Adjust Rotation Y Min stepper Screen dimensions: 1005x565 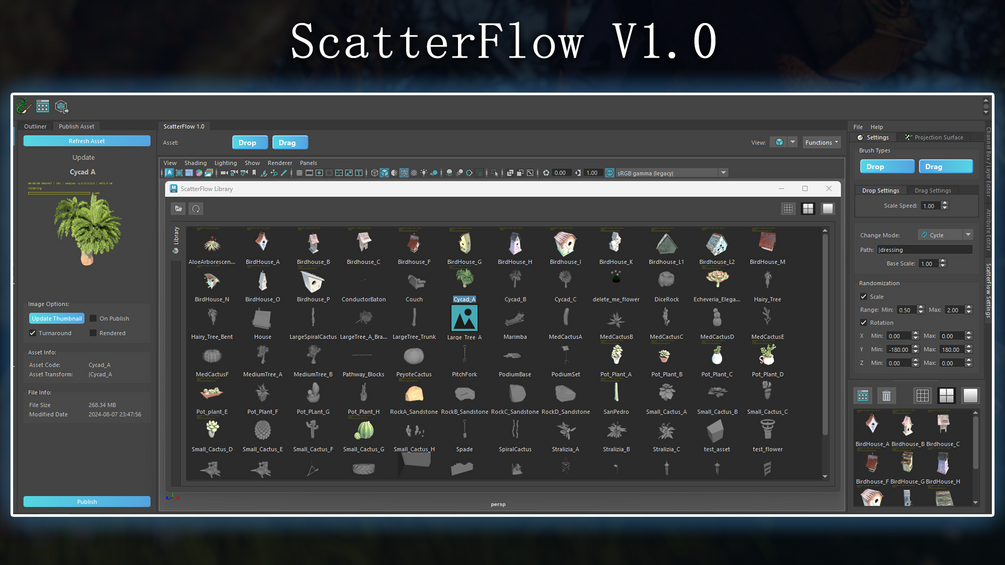[915, 349]
